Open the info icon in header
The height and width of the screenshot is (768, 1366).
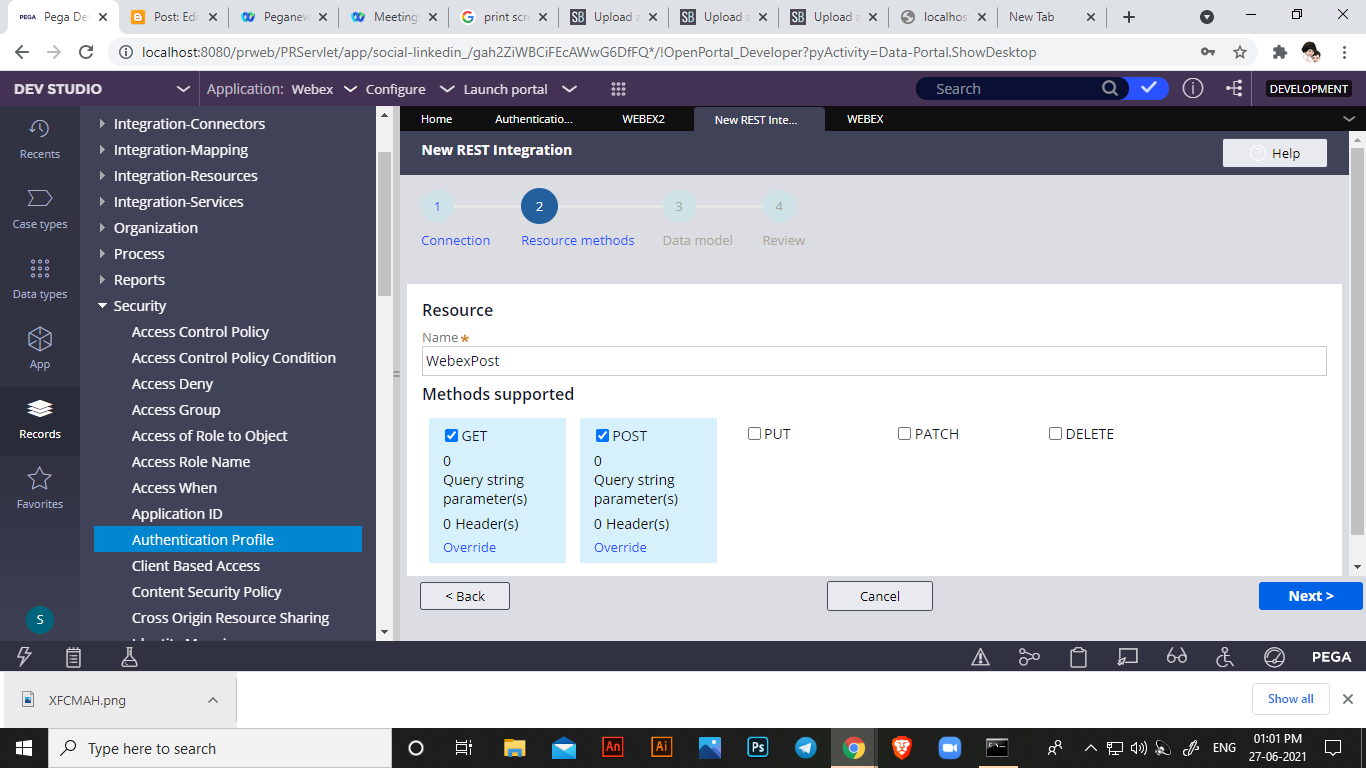[x=1193, y=88]
